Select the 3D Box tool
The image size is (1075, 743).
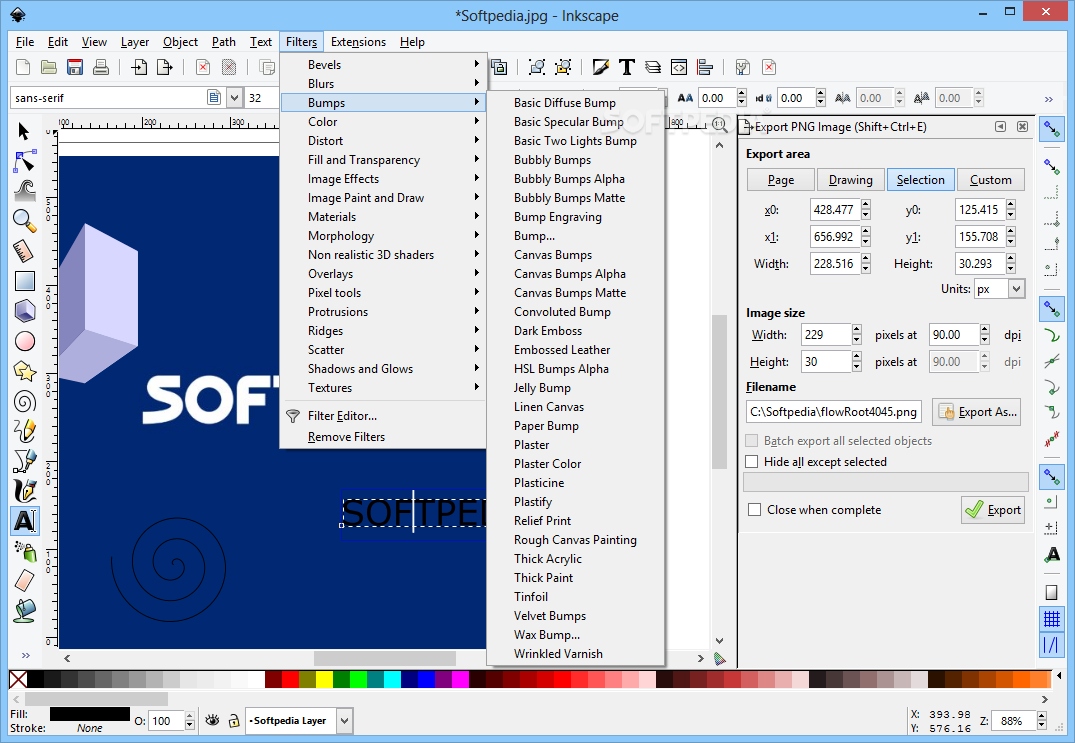point(24,311)
